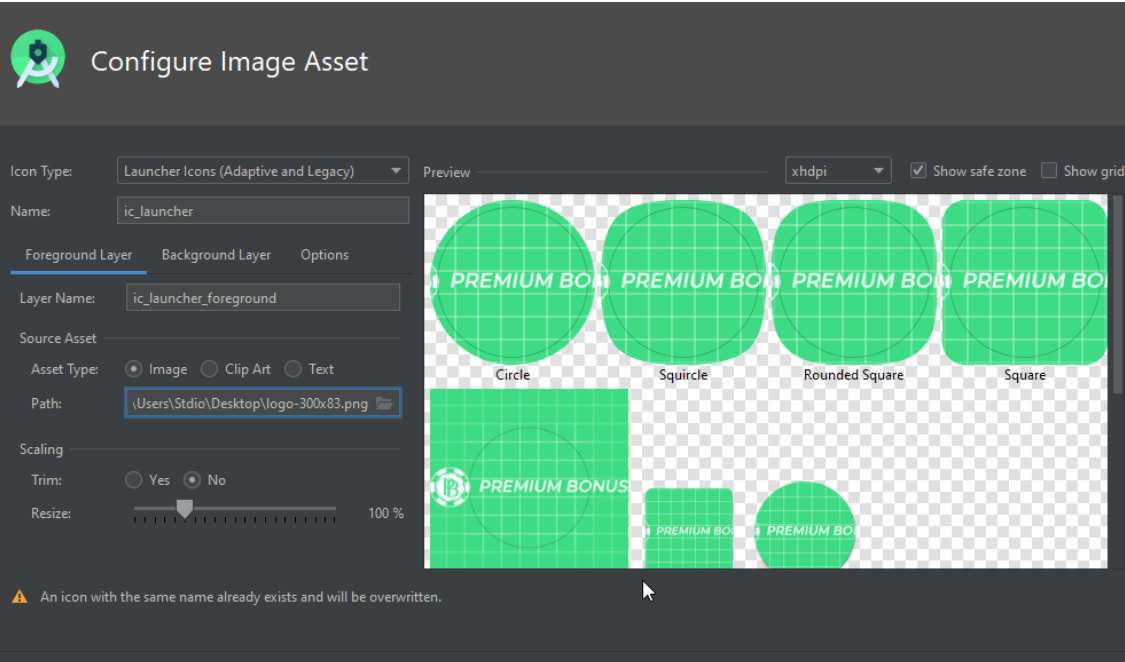Edit the Name field ic_launcher
Screen dimensions: 1125x662
(263, 211)
